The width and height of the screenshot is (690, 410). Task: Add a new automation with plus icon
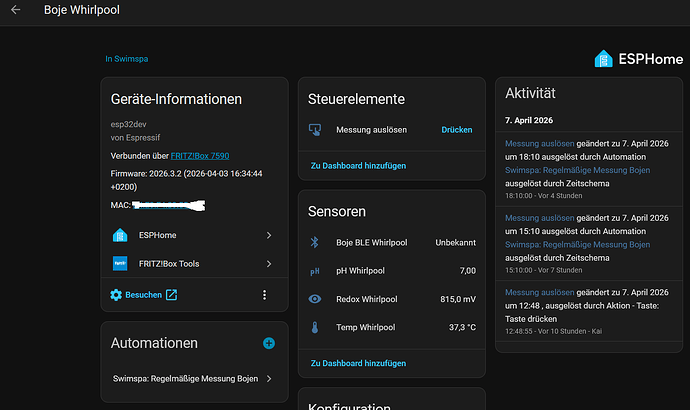[268, 343]
